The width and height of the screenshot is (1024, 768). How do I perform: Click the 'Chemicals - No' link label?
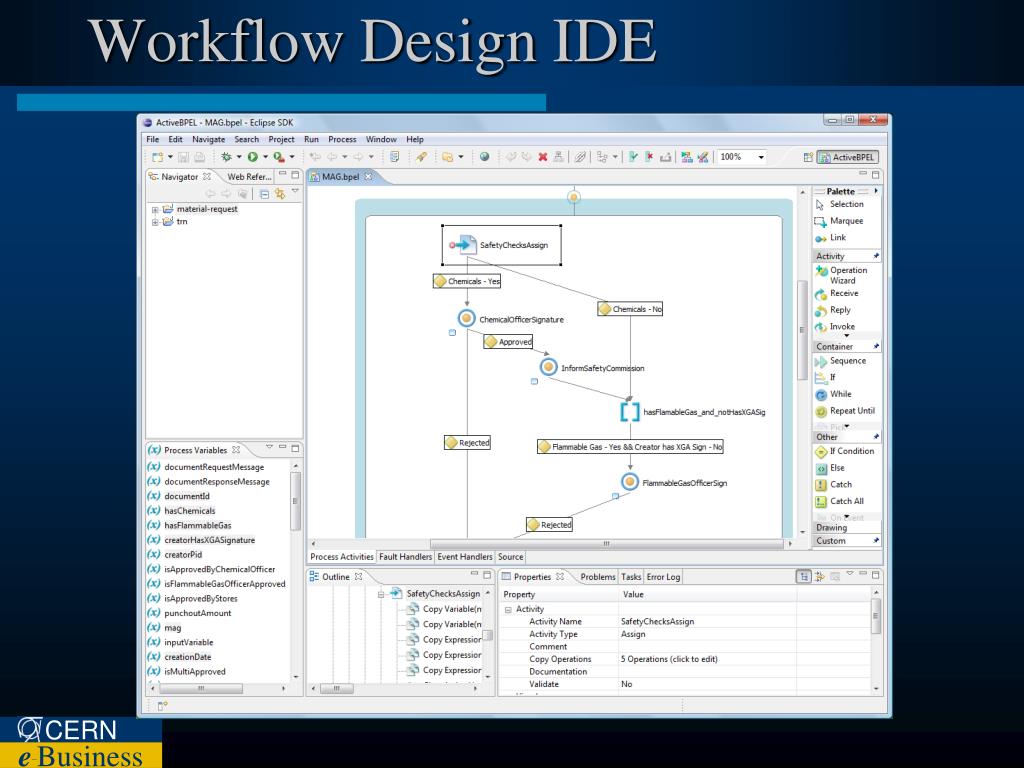[x=631, y=309]
